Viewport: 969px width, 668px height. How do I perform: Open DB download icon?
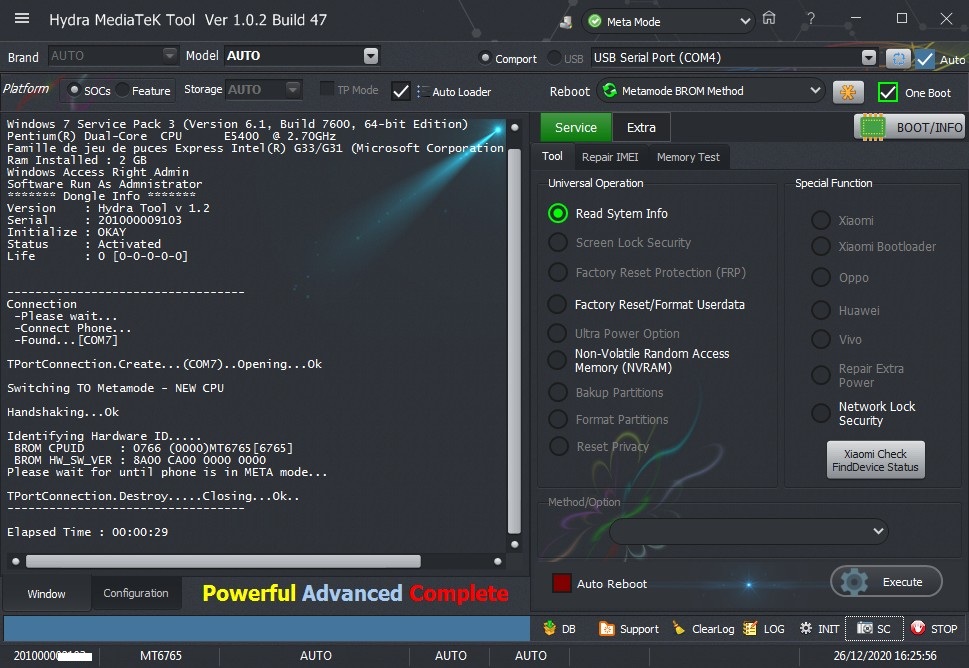[549, 628]
